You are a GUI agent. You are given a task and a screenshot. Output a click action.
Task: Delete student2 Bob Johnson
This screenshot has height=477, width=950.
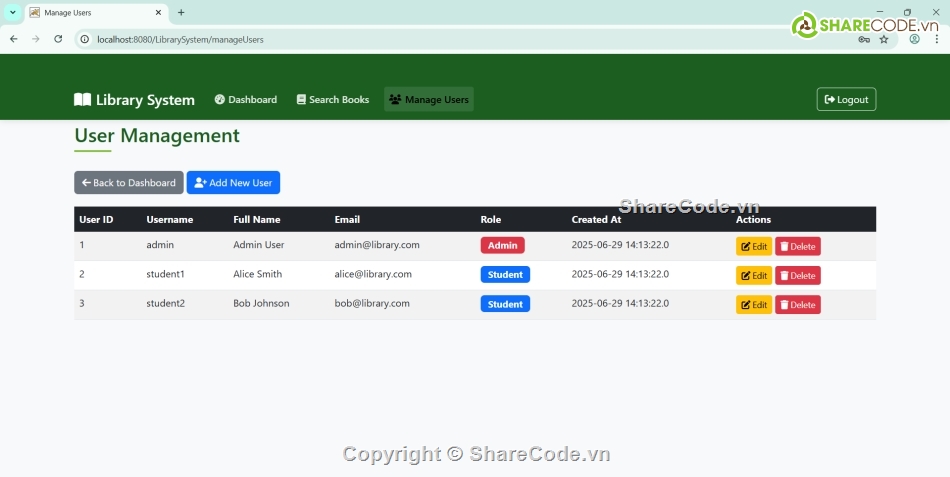[798, 305]
